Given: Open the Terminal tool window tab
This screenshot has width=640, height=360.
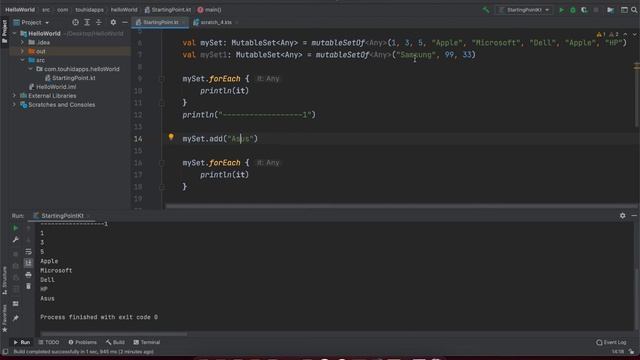Looking at the screenshot, I should 147,342.
